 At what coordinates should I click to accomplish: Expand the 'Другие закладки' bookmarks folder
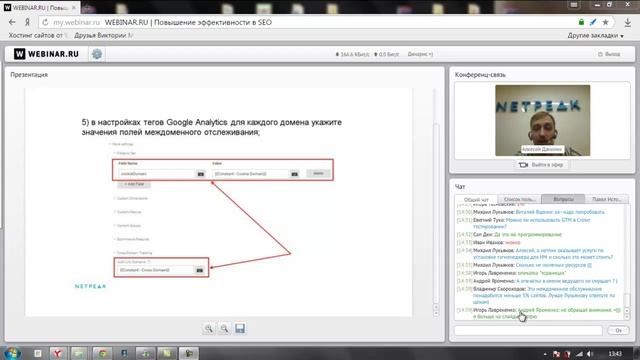596,36
